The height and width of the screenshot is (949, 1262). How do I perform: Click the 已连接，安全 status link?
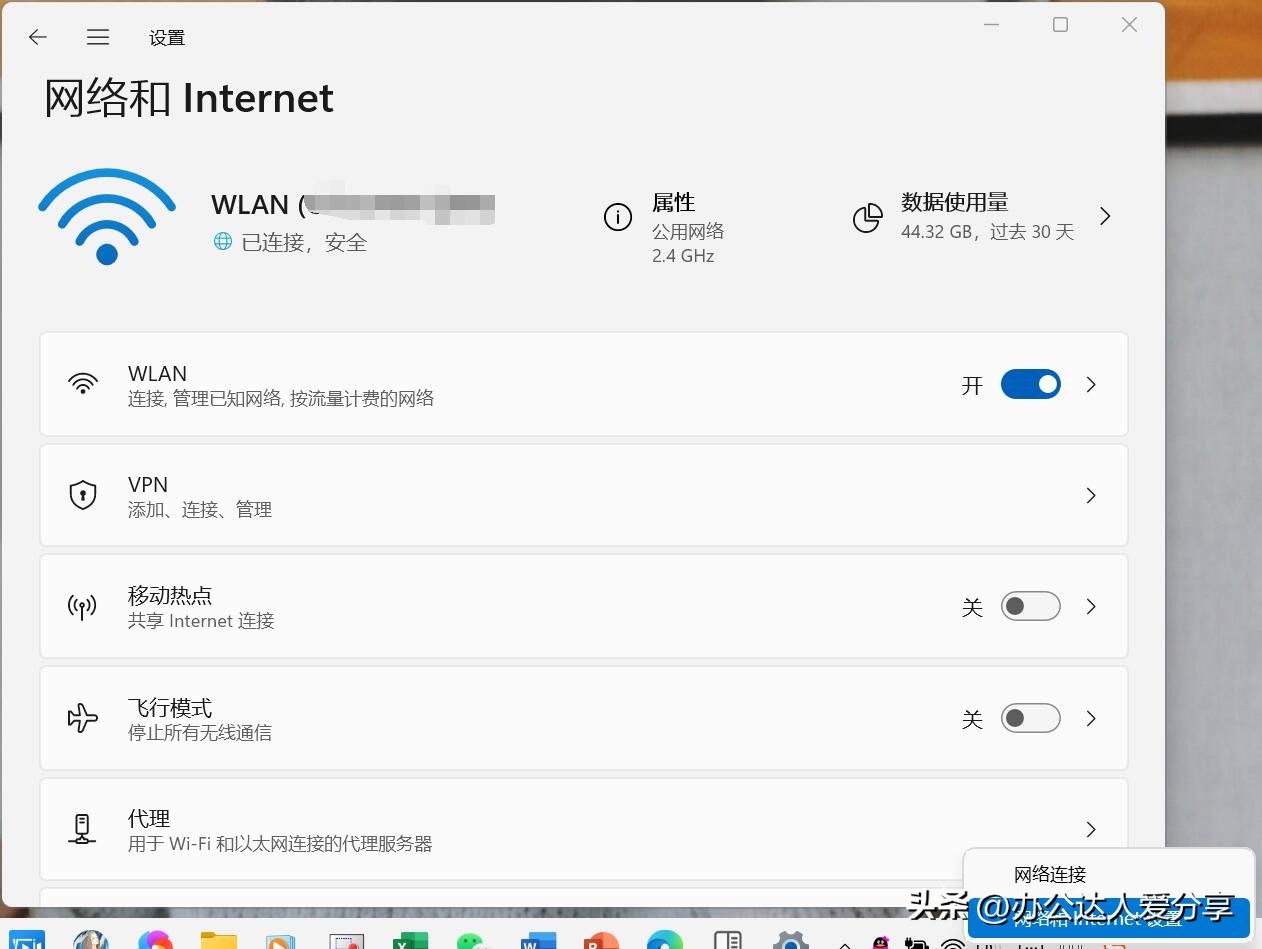point(290,242)
